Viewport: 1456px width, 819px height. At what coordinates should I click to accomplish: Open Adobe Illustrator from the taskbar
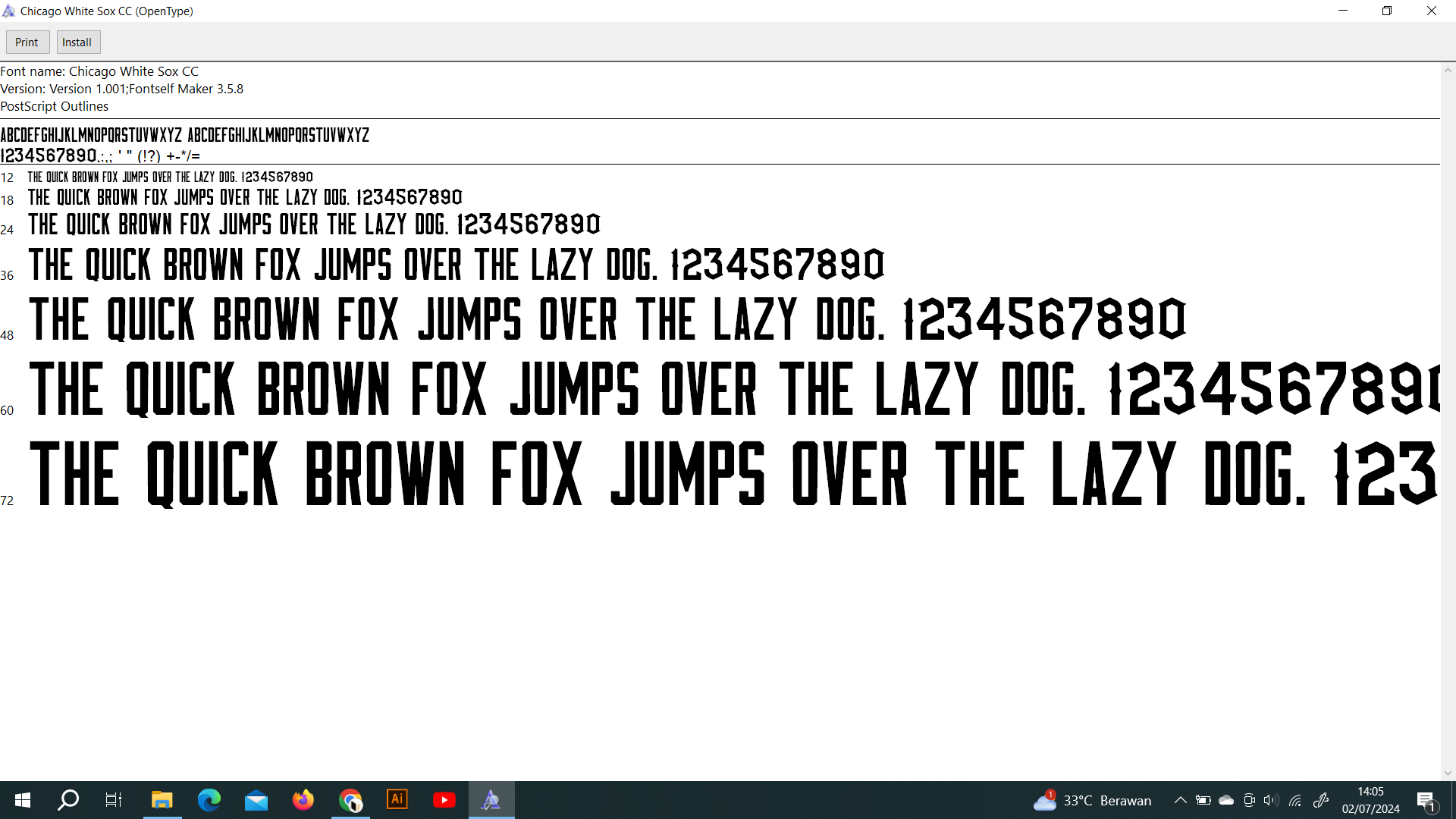pyautogui.click(x=397, y=800)
